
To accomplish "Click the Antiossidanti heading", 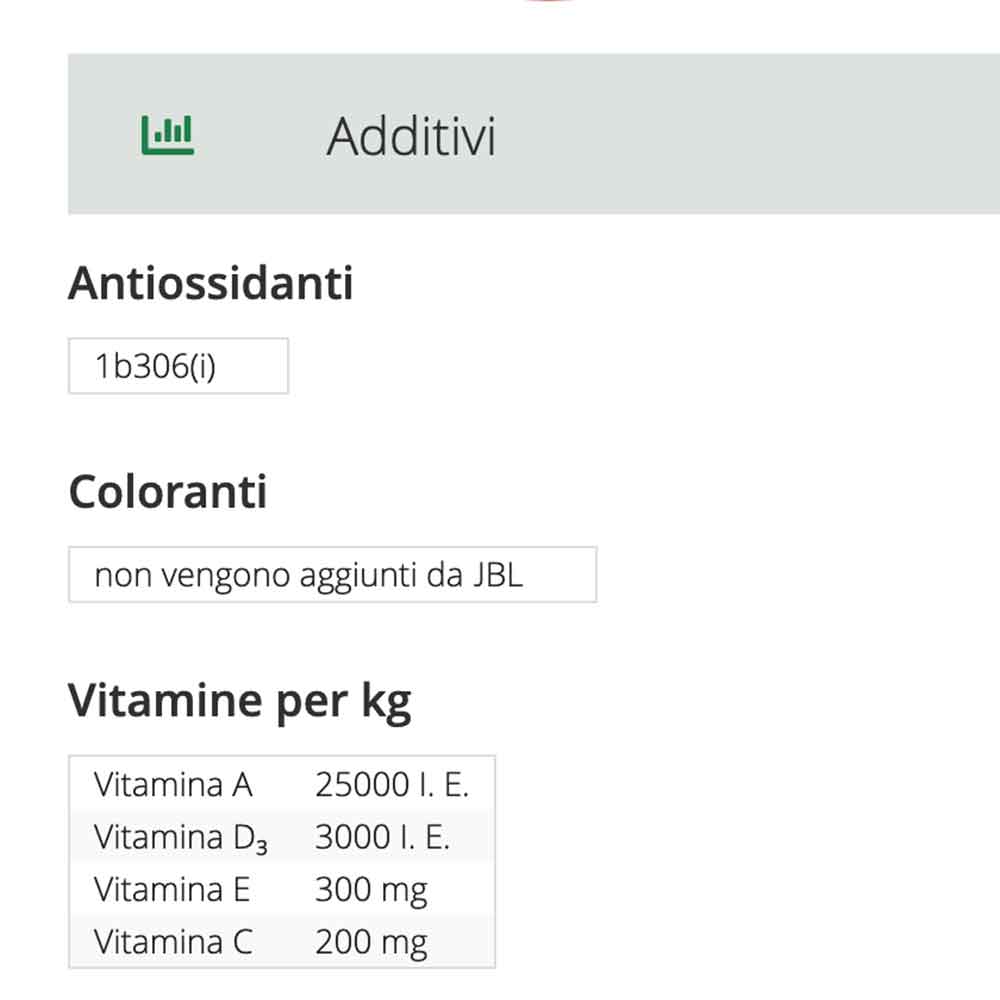I will pos(211,284).
